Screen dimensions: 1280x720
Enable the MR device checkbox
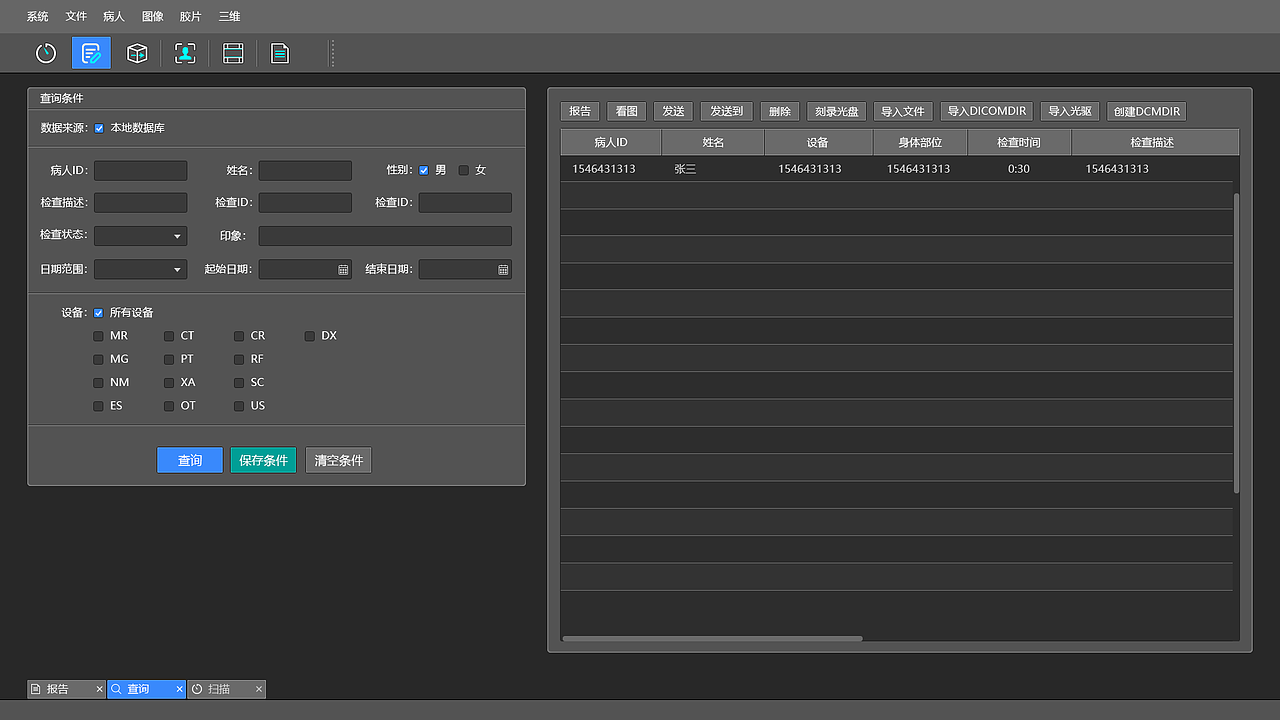pyautogui.click(x=98, y=336)
